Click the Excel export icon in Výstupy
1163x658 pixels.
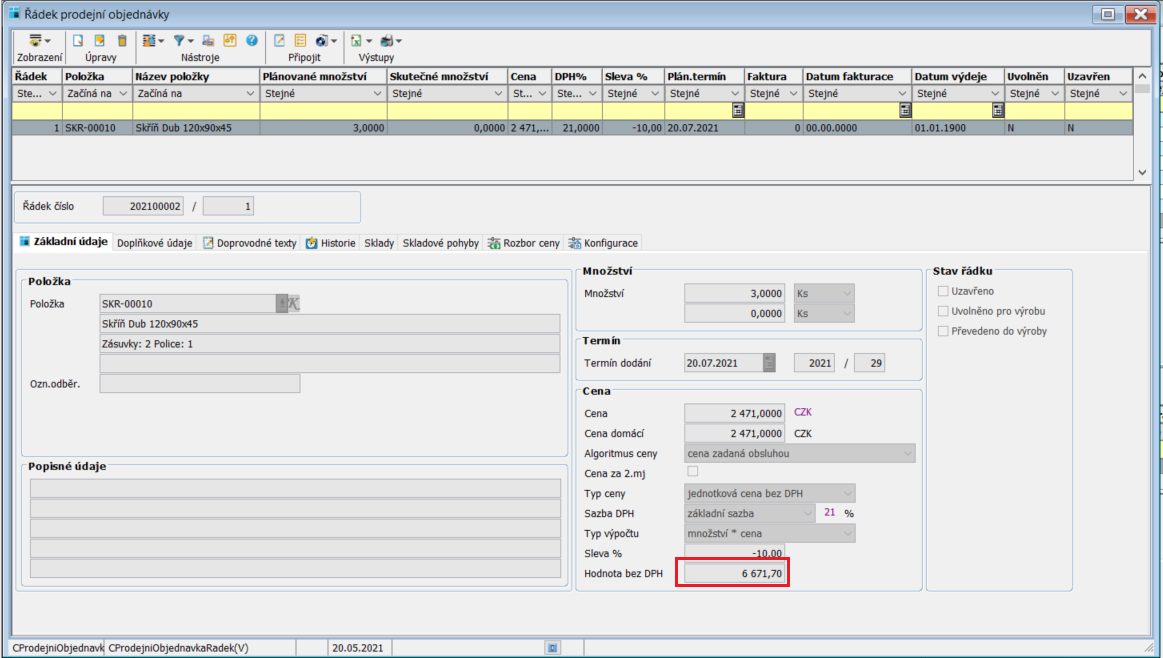(355, 41)
